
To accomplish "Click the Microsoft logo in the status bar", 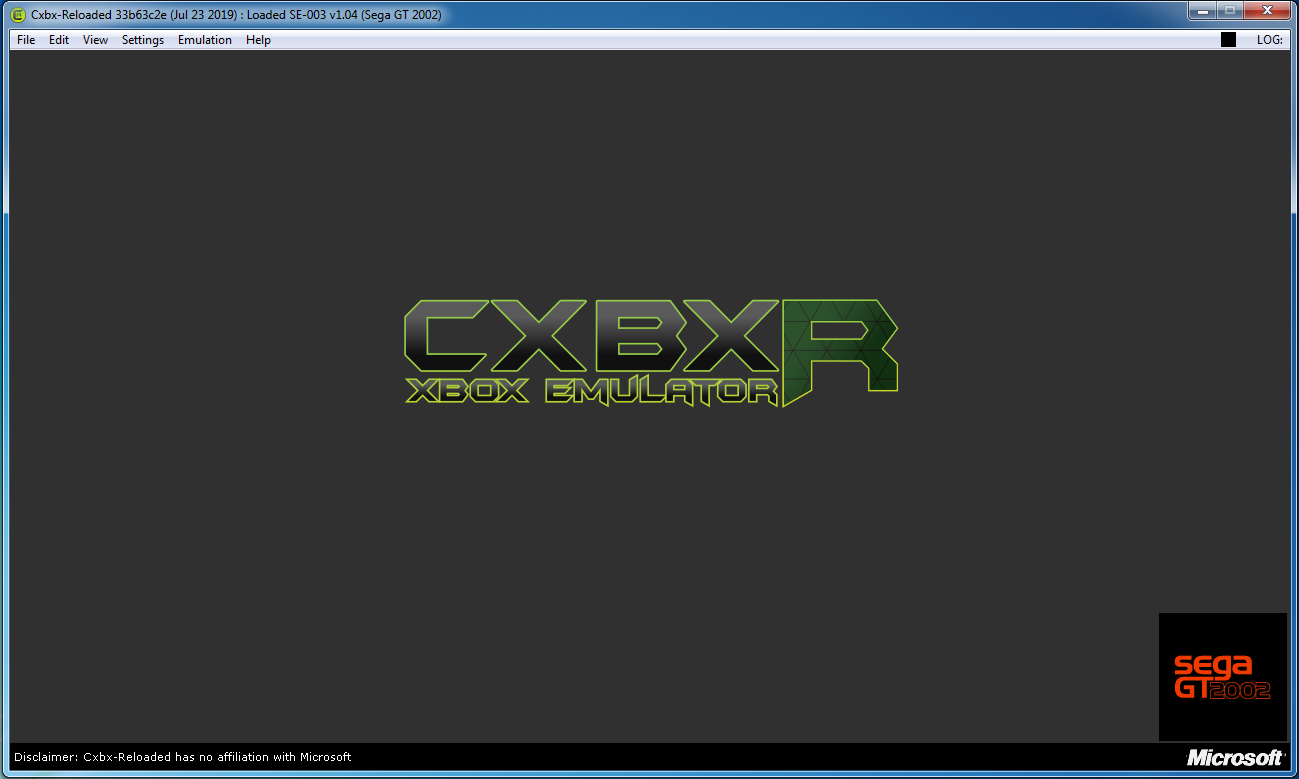I will (1235, 757).
